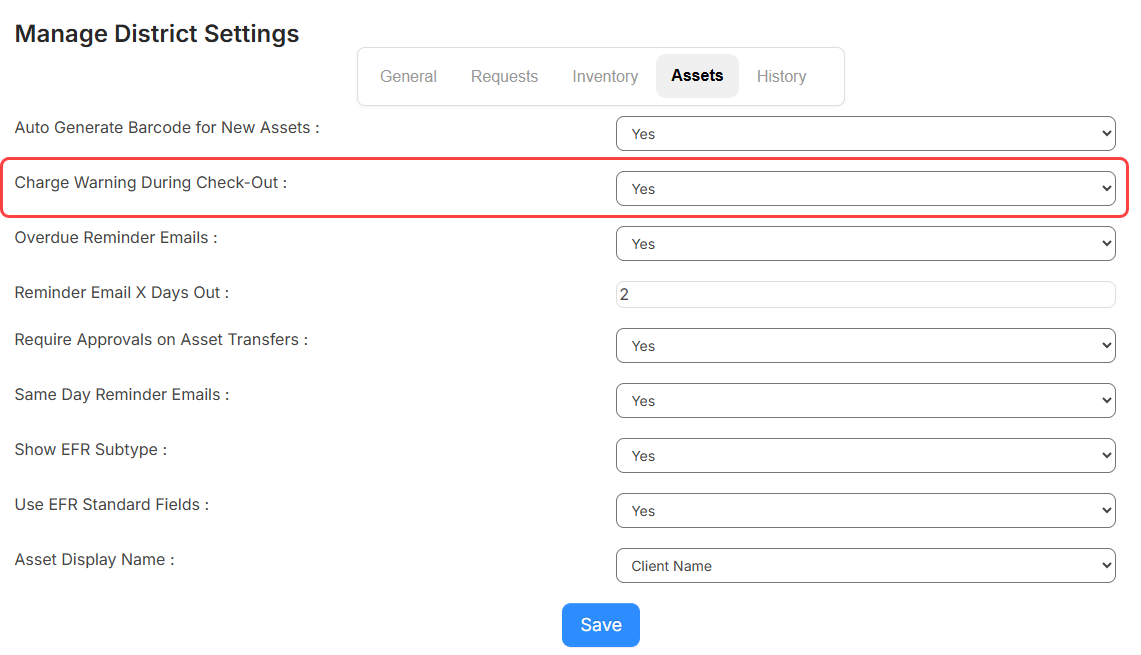Open the Auto Generate Barcode dropdown
Viewport: 1141px width, 655px height.
[865, 133]
